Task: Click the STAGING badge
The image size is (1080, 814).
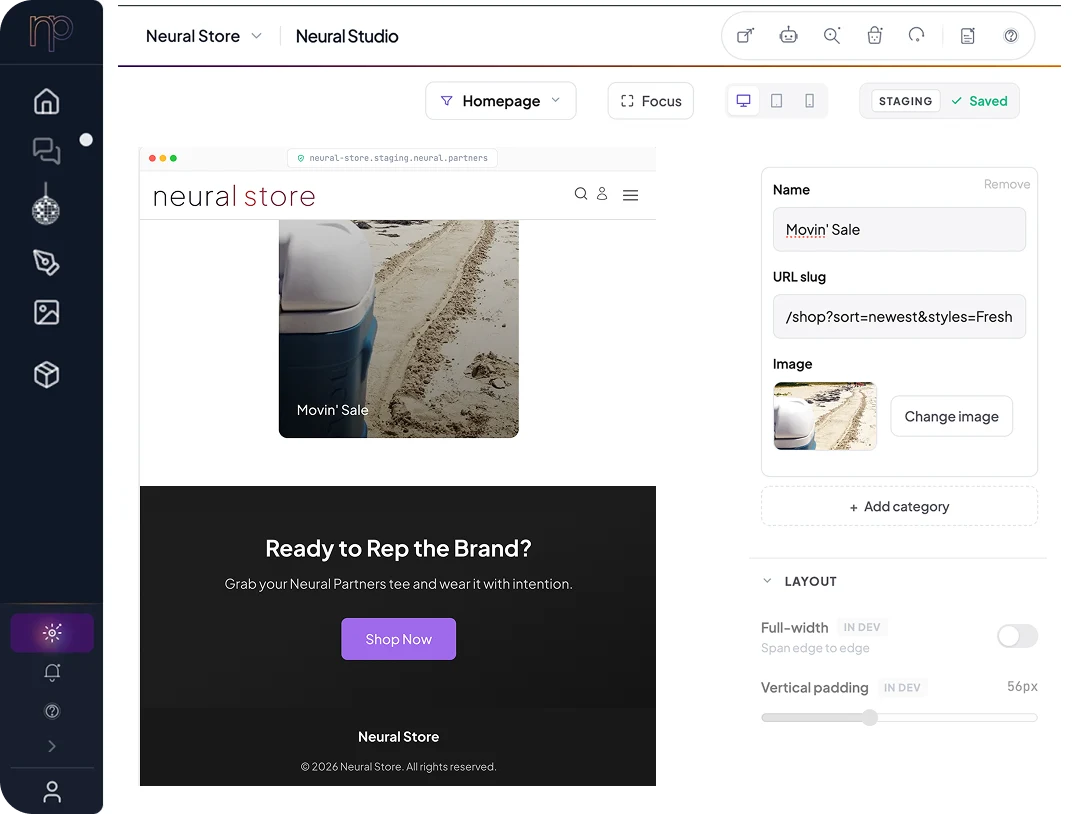Action: tap(905, 101)
